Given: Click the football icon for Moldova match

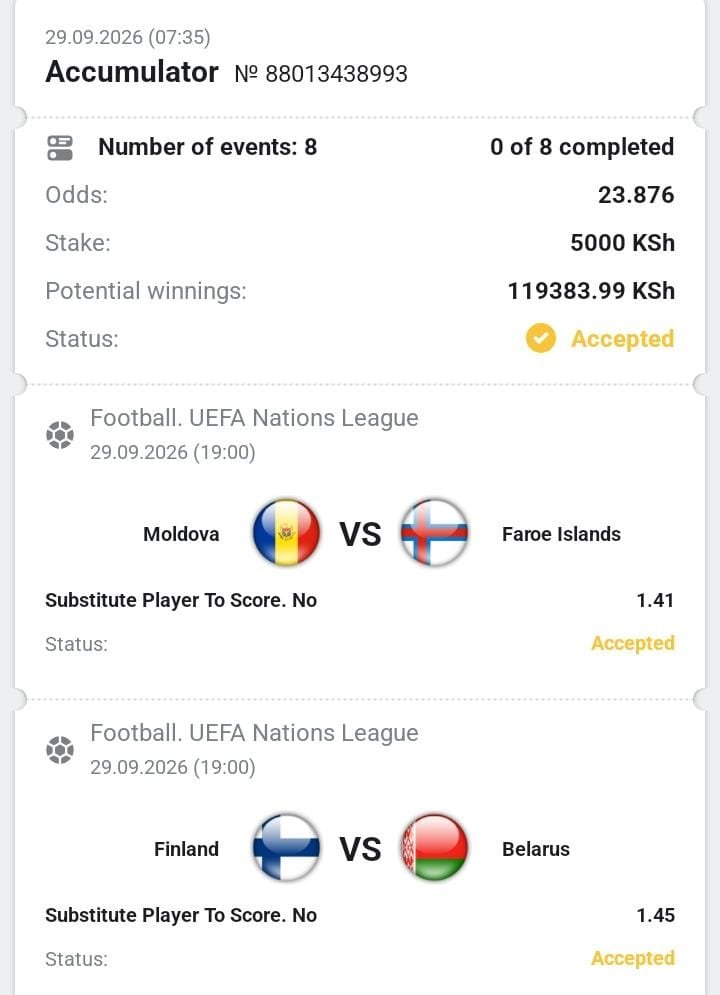Looking at the screenshot, I should click(60, 435).
